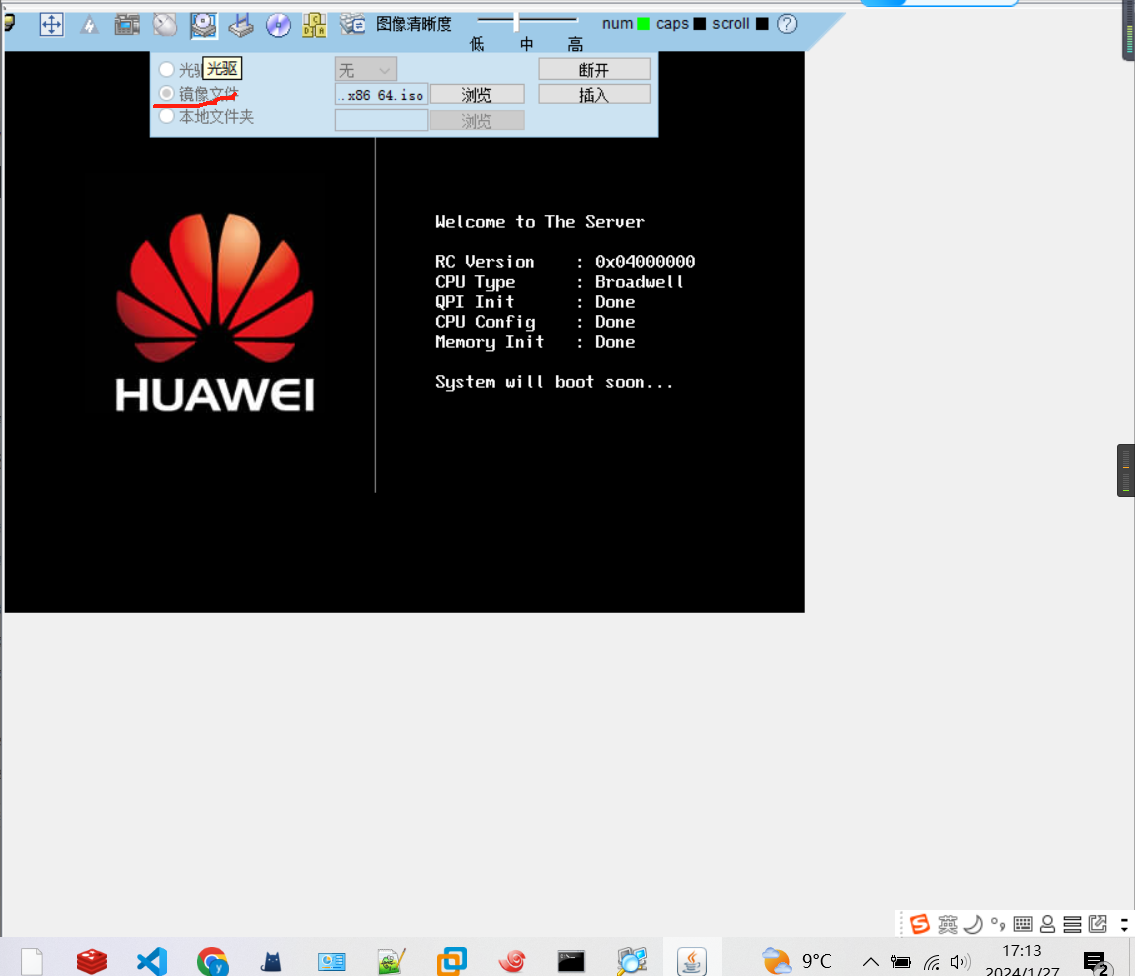Click the mouse settings icon

click(x=165, y=25)
